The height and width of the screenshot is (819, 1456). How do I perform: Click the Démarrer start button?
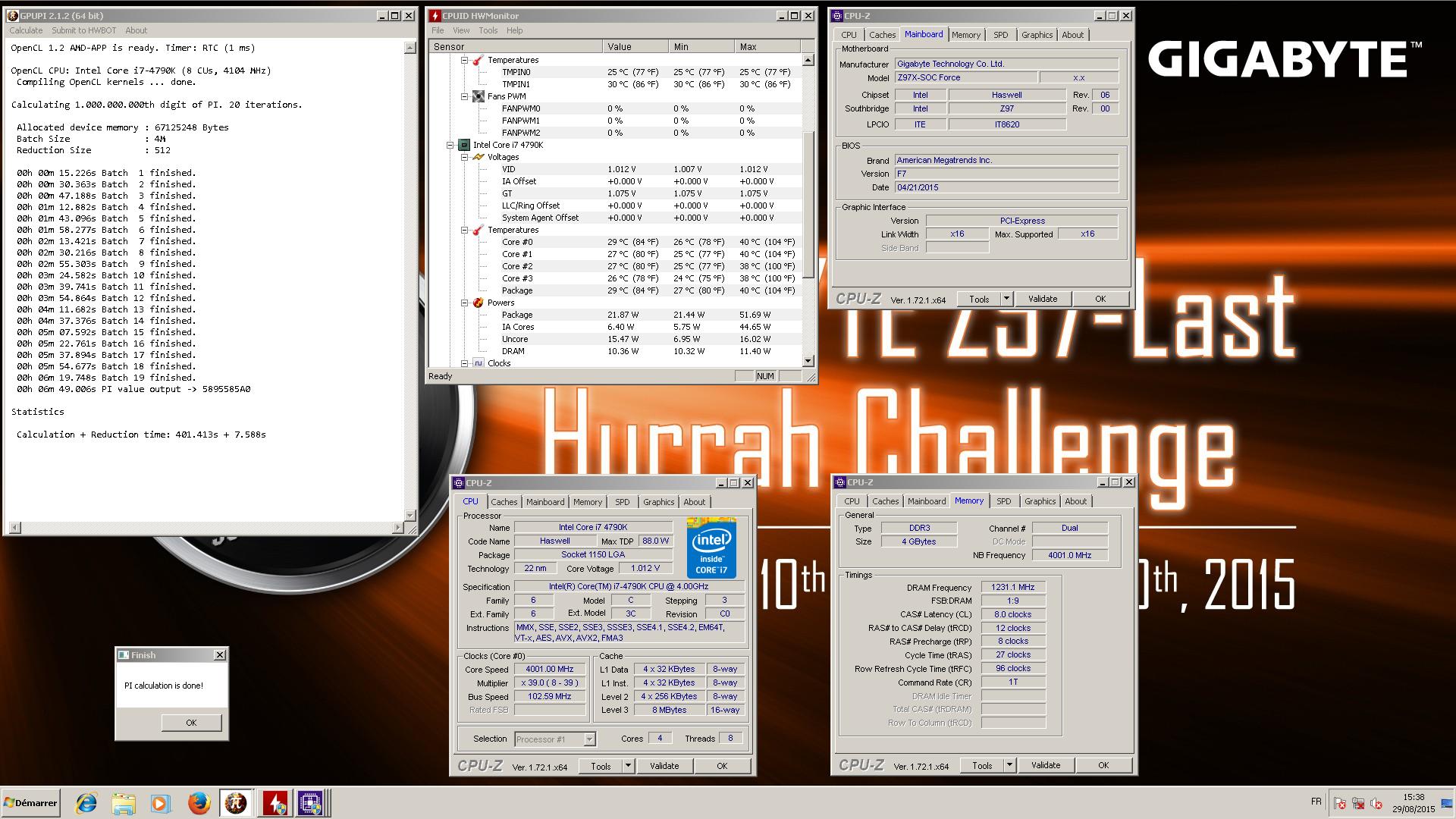click(x=31, y=803)
